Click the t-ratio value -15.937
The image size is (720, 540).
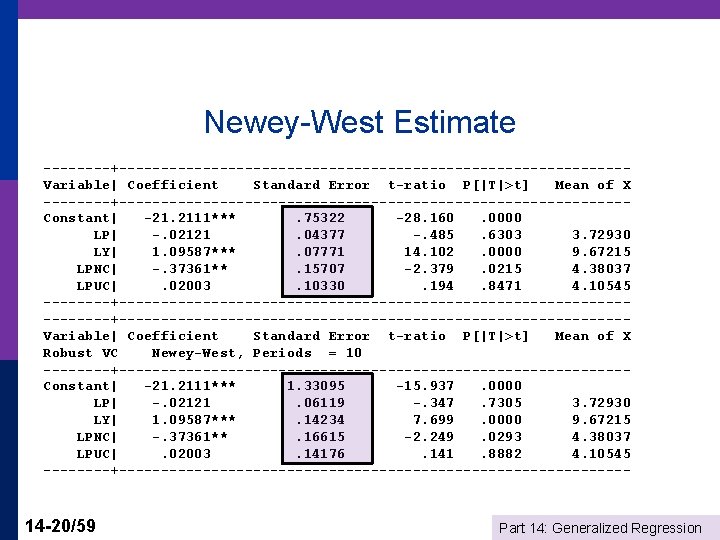[425, 386]
